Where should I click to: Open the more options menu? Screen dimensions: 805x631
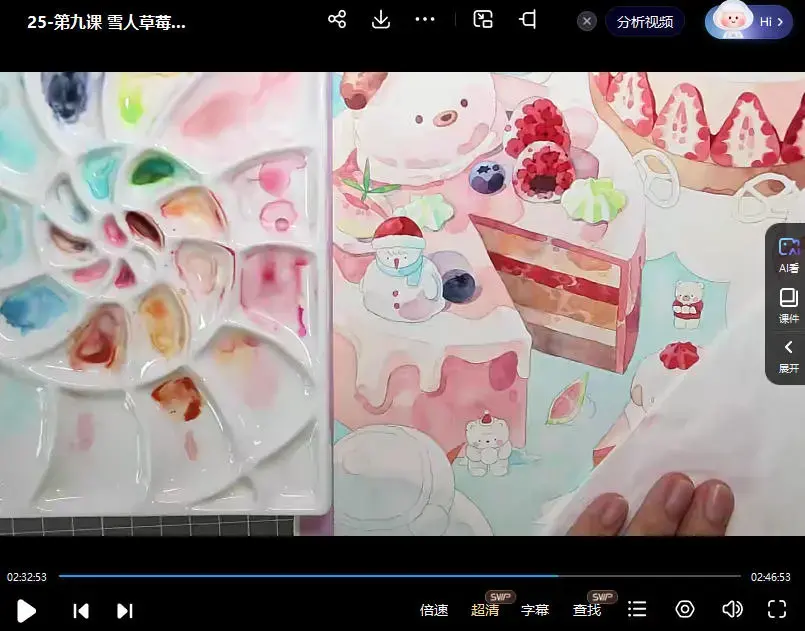[x=424, y=18]
